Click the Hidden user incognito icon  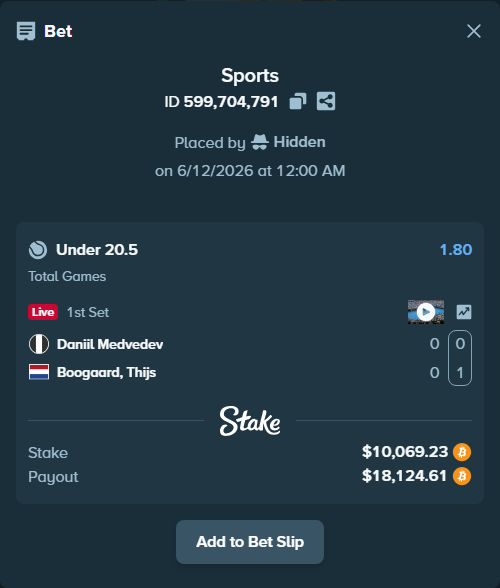tap(260, 142)
